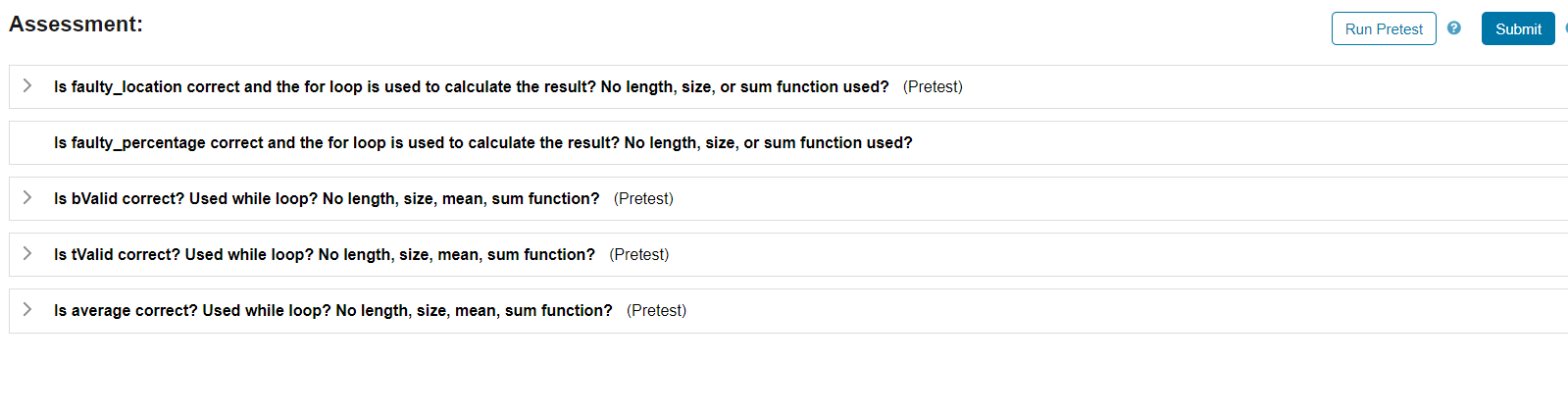
Task: Click the word faulty_percentage in the second row
Action: [138, 143]
